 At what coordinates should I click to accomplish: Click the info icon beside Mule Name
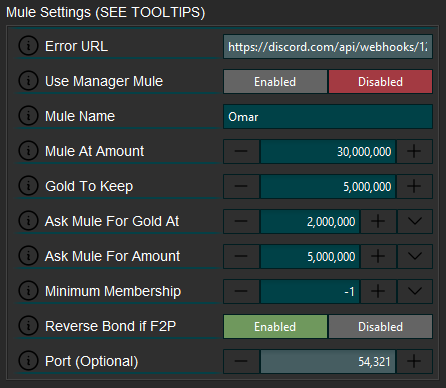28,116
